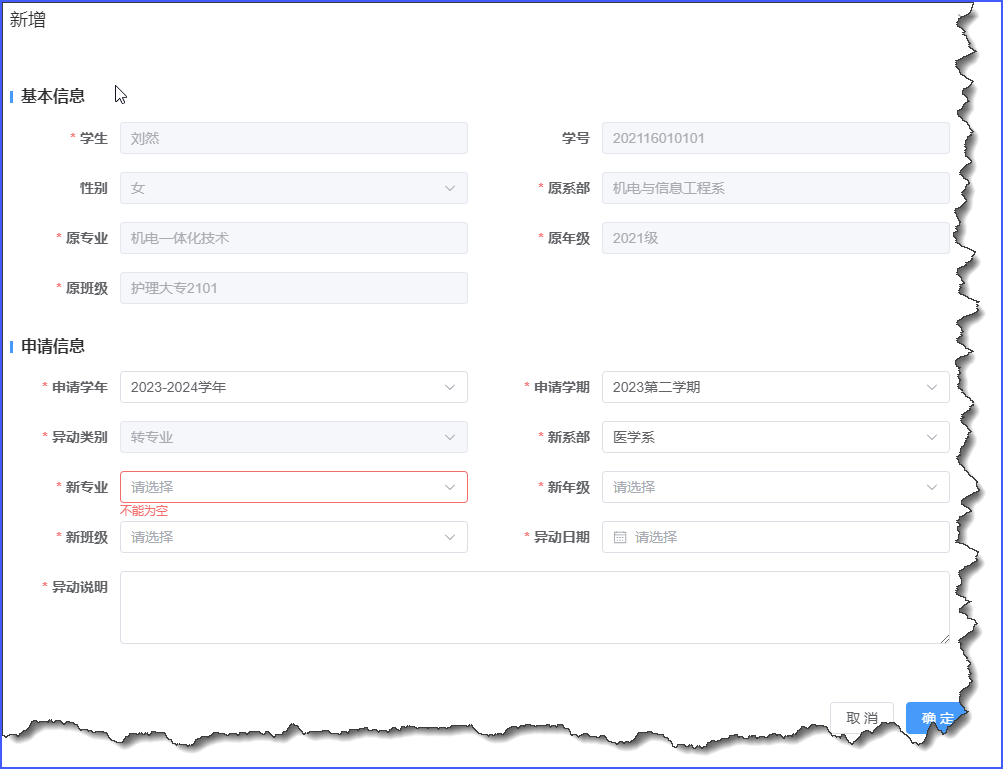Click the 取消 button

(861, 718)
